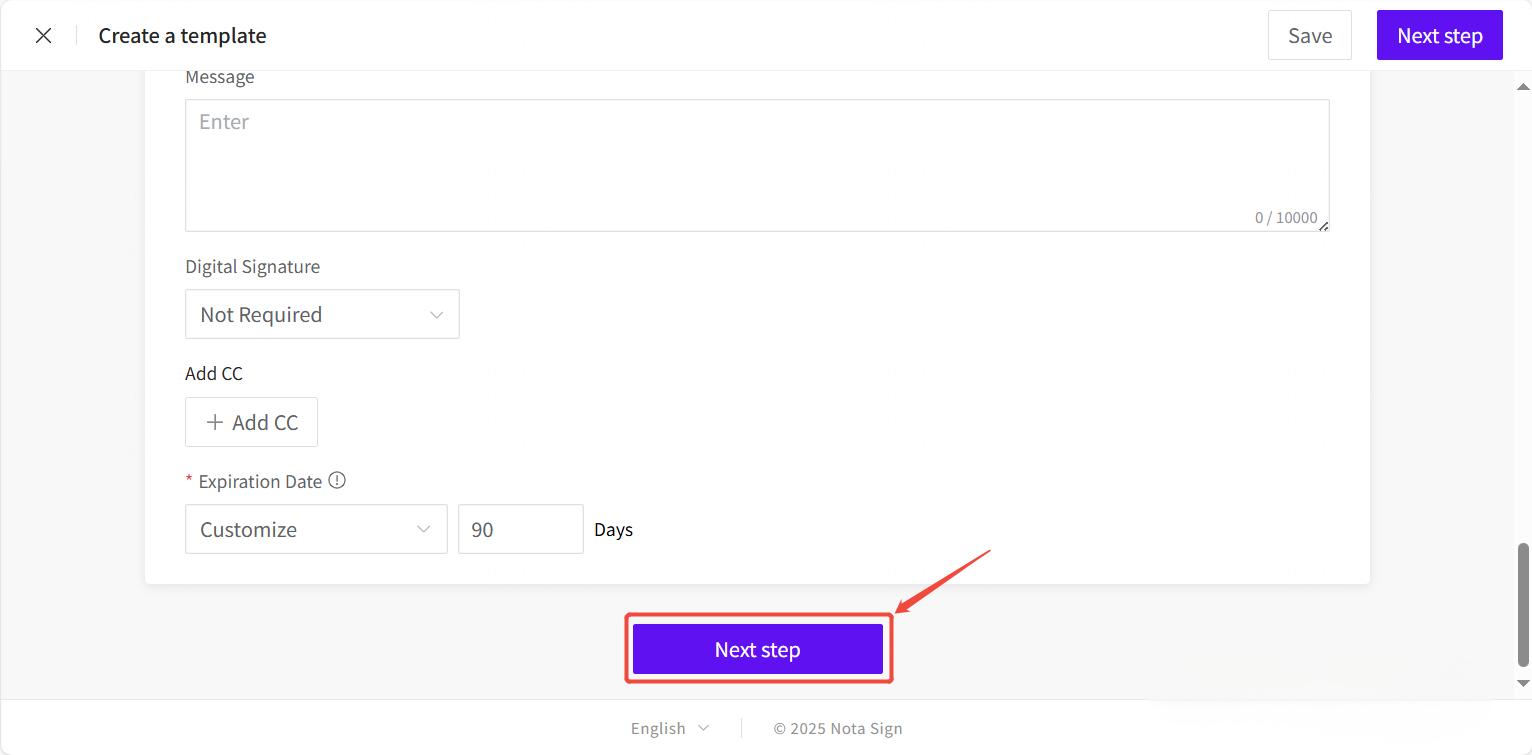Click the 90 days input field

click(520, 529)
